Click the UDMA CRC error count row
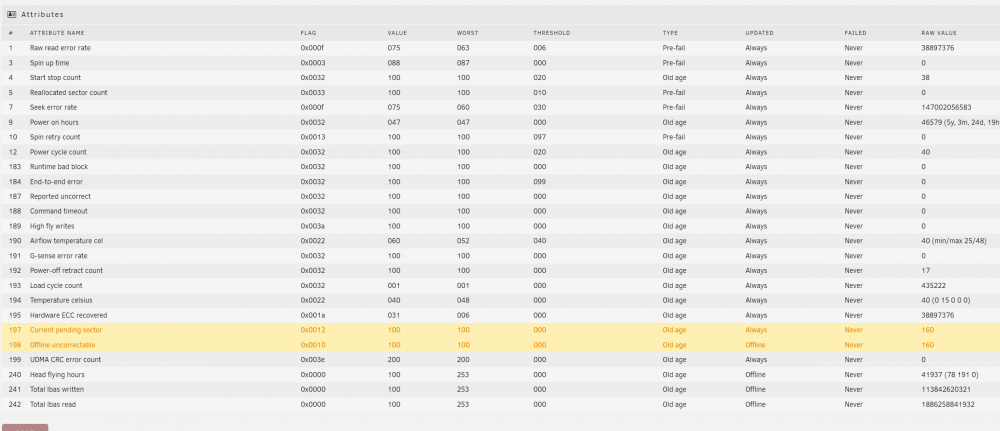1000x431 pixels. [500, 360]
